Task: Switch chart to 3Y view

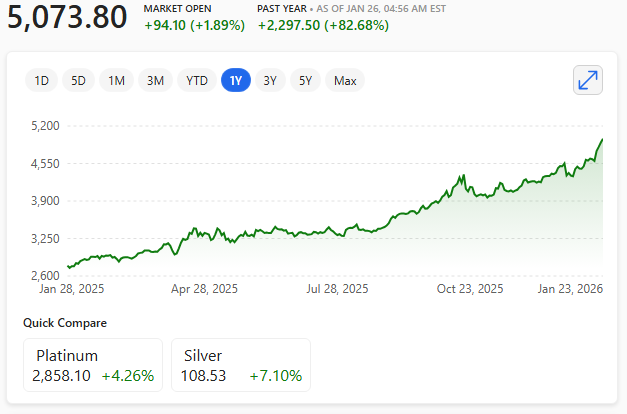Action: click(270, 80)
